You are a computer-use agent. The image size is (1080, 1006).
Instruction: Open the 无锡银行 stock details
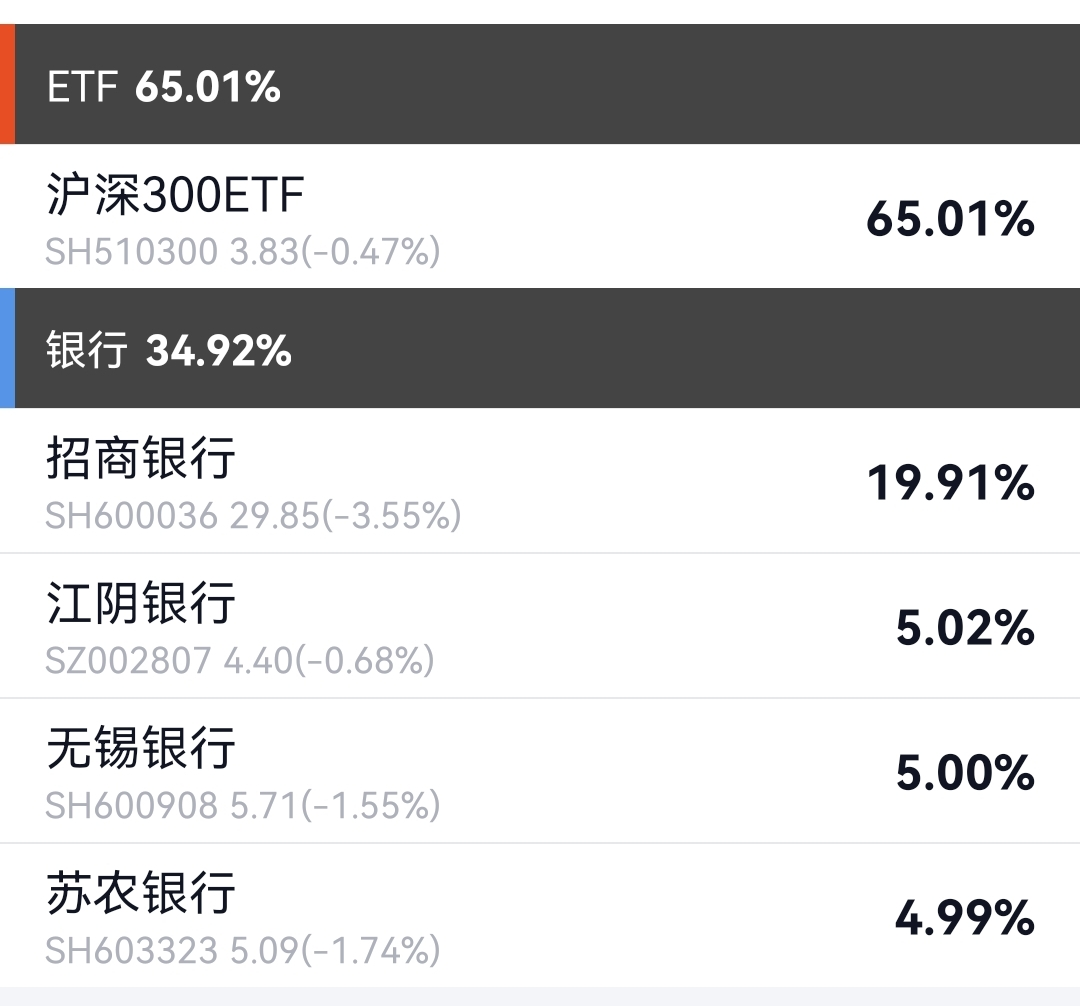(x=142, y=748)
